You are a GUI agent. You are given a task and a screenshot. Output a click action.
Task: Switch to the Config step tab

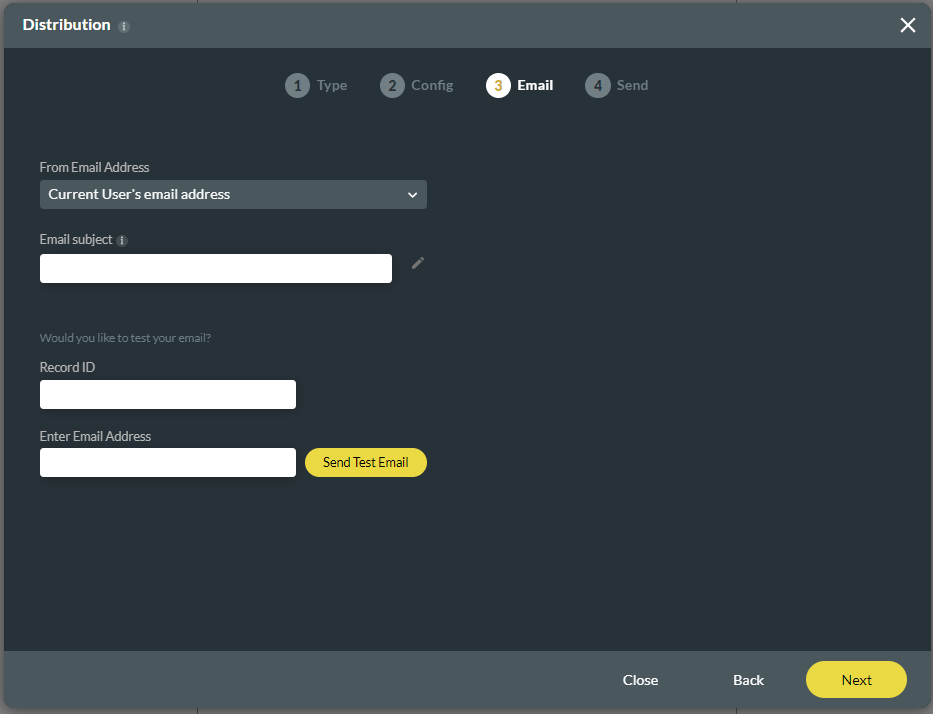417,85
